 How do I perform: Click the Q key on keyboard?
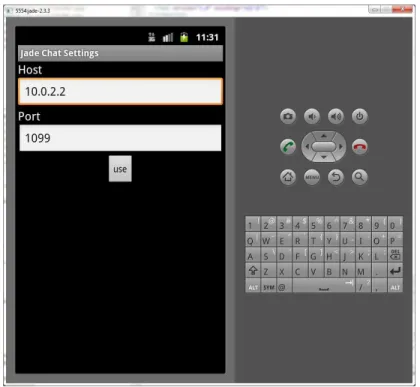(x=253, y=239)
